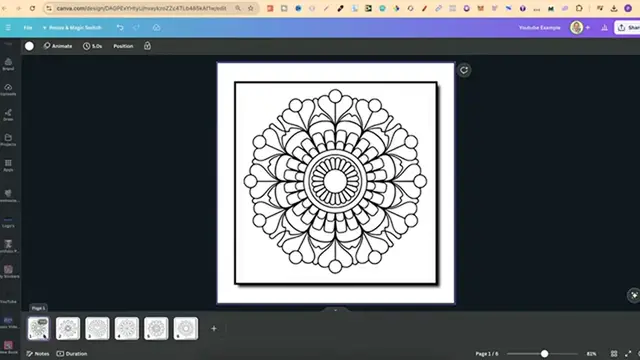
Task: Add a new page with plus button
Action: (214, 328)
